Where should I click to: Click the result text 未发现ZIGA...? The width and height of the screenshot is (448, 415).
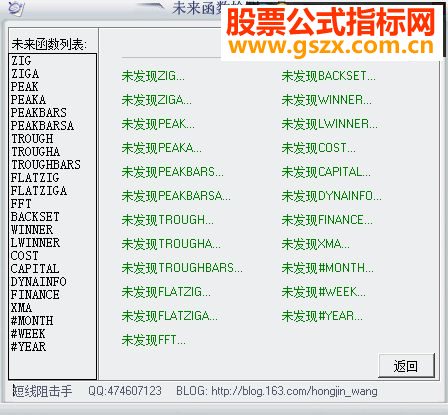pos(157,100)
